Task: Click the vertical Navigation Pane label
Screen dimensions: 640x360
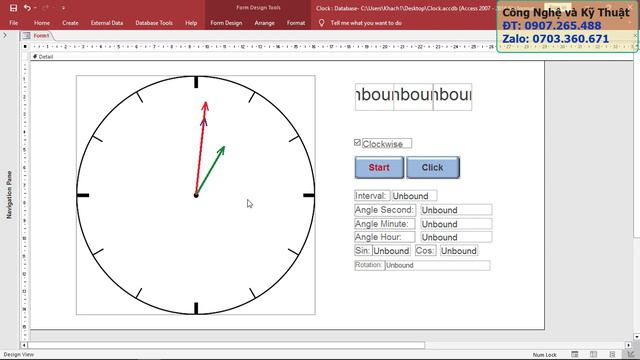Action: click(x=9, y=195)
